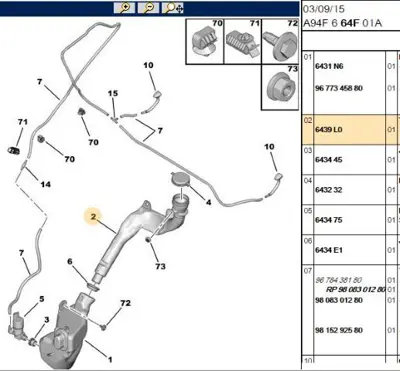Select part number 98 152 925 80

[339, 330]
